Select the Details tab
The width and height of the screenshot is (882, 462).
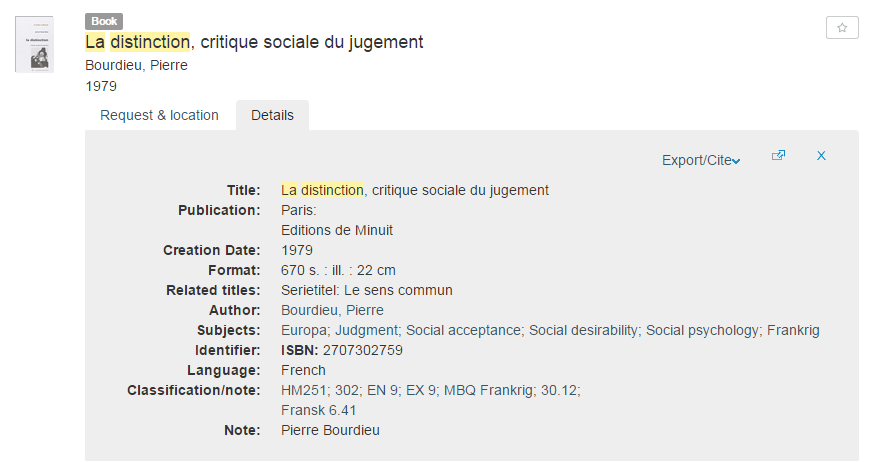pos(272,115)
